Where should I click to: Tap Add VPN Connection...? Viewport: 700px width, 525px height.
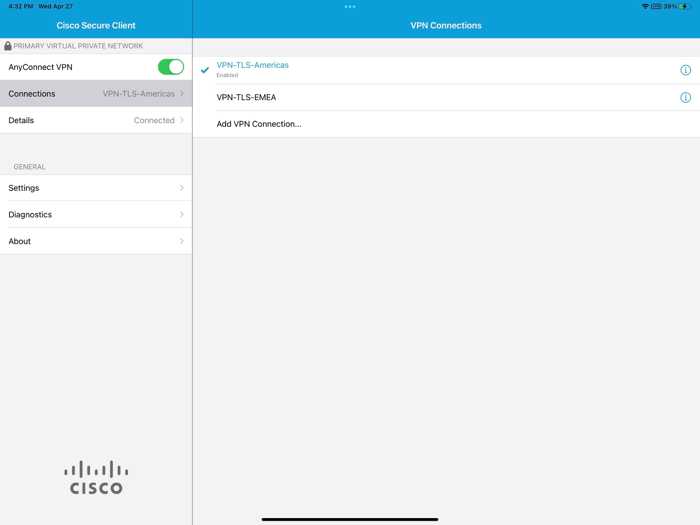click(446, 124)
